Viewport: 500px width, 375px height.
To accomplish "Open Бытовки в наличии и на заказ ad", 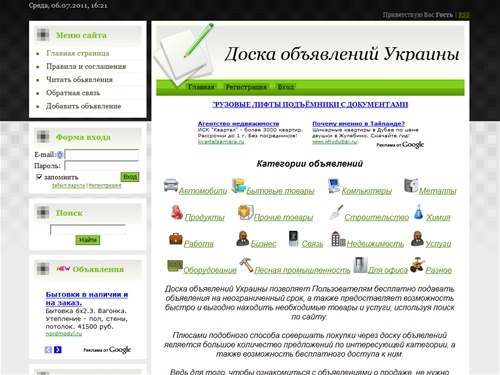I will tap(87, 299).
